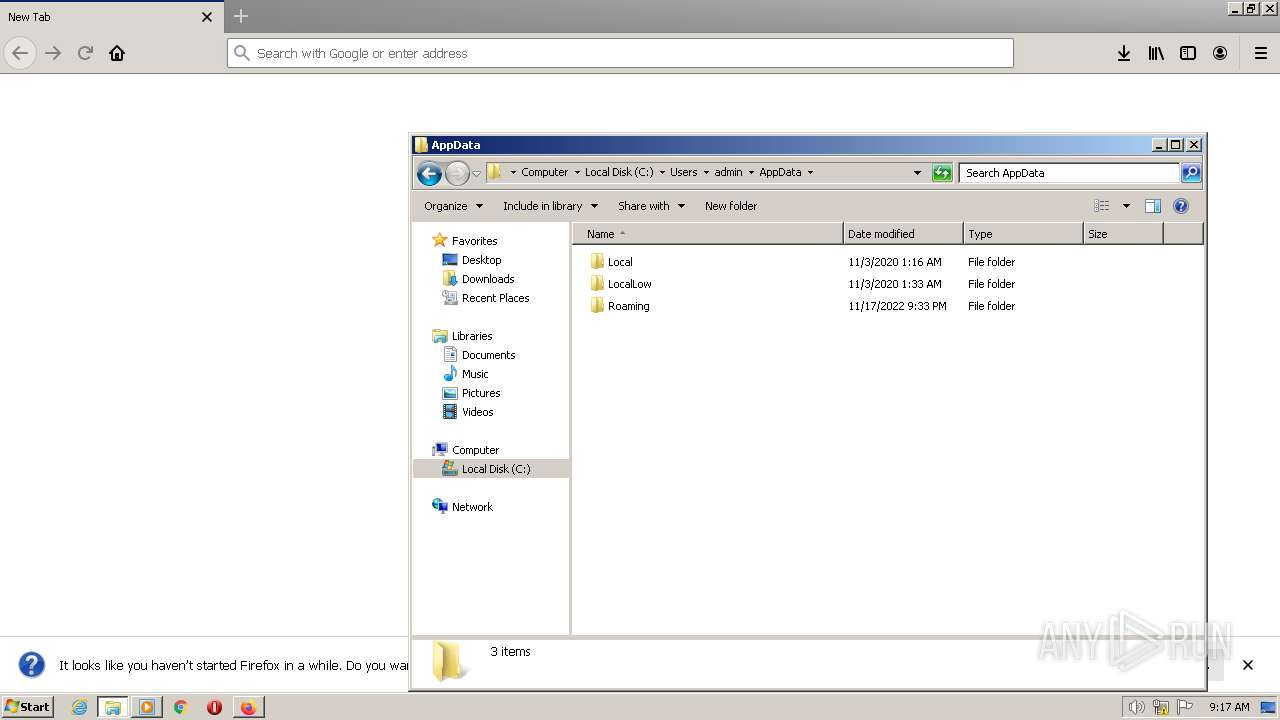The width and height of the screenshot is (1280, 720).
Task: Select Libraries in navigation pane
Action: click(x=472, y=336)
